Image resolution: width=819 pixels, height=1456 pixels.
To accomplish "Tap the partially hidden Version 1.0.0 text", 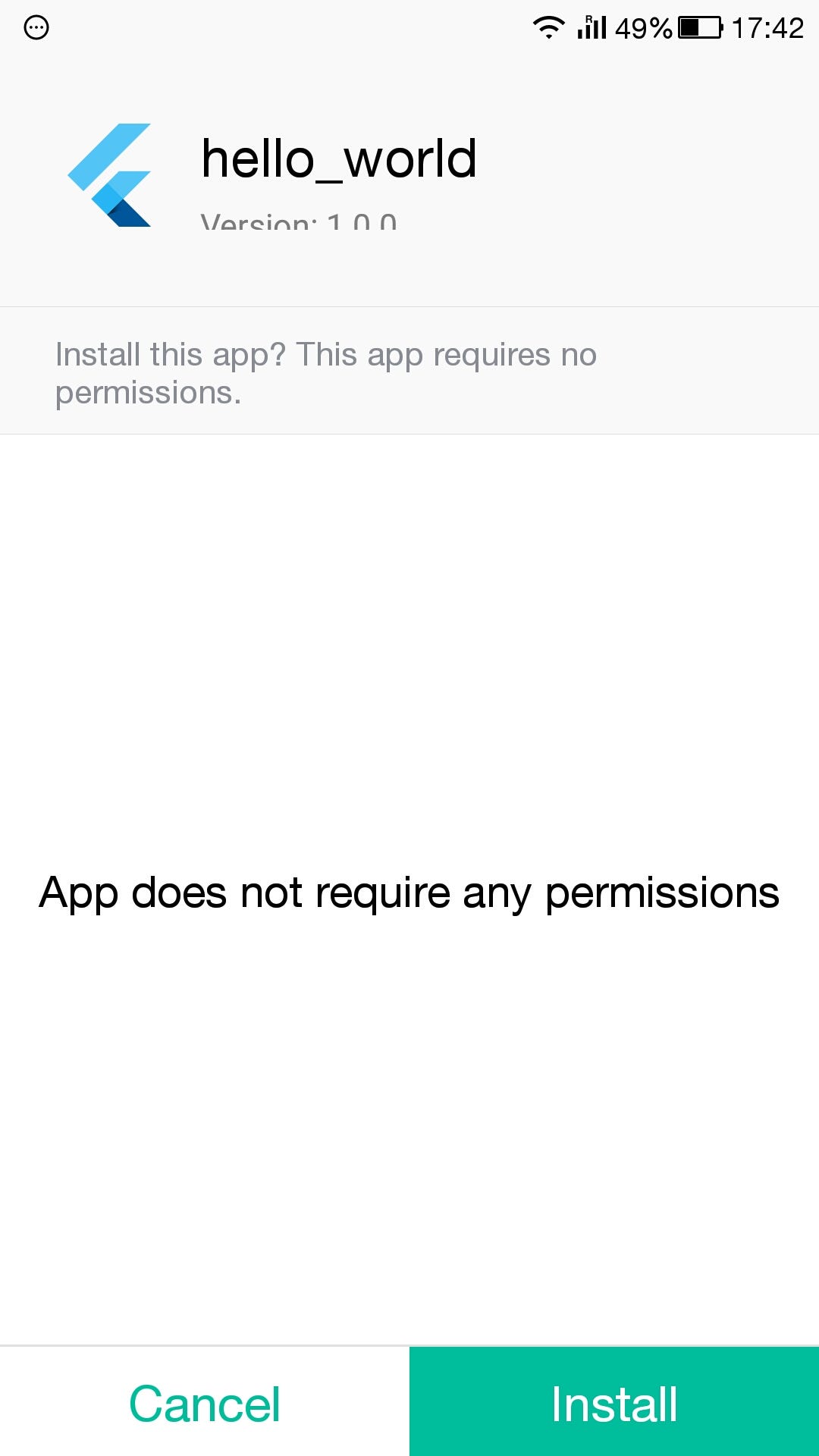I will click(299, 220).
